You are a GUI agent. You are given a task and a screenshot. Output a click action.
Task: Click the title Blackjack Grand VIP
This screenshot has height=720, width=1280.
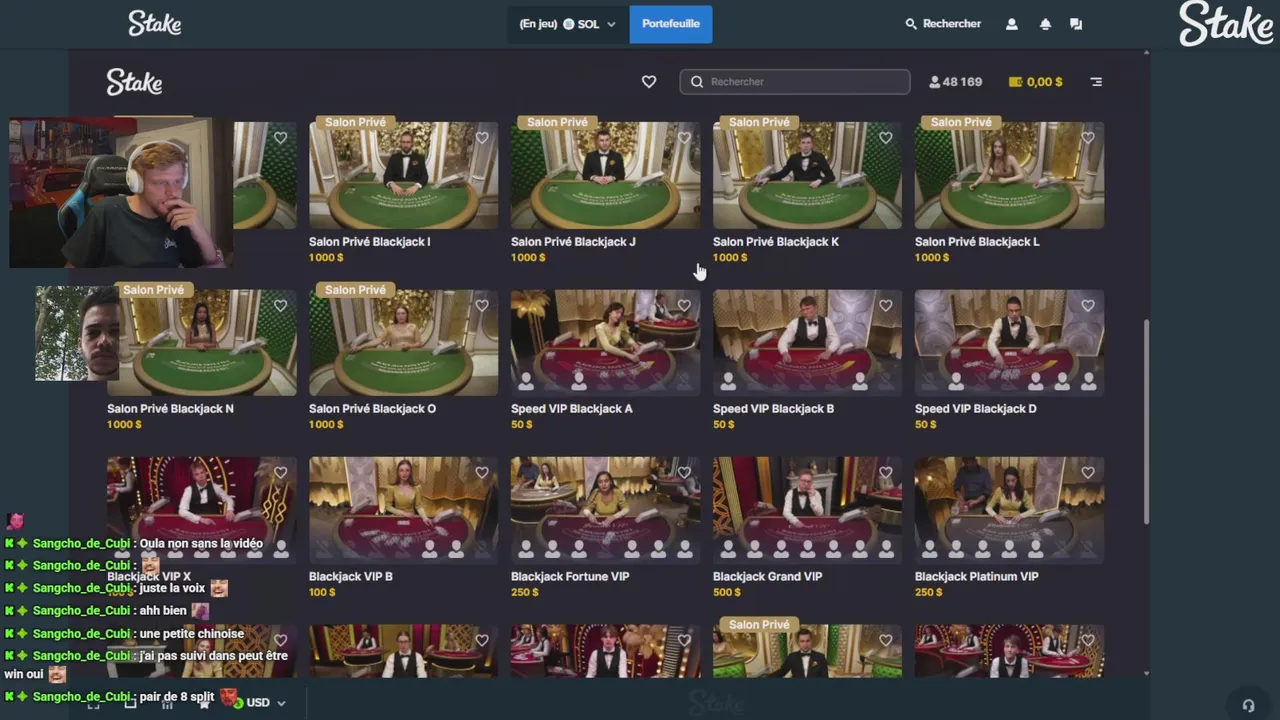coord(767,577)
